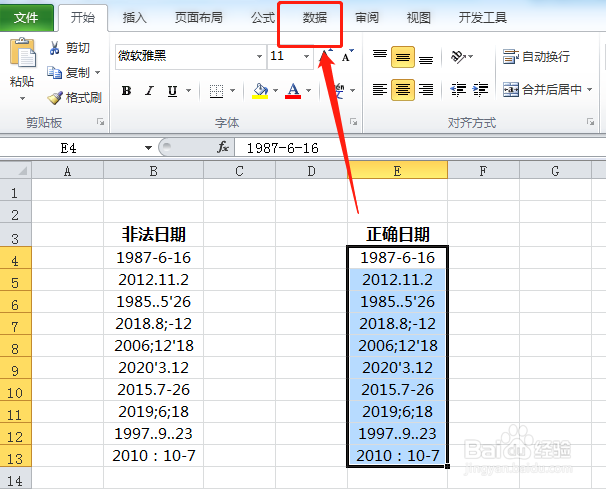606x489 pixels.
Task: Align text left
Action: click(x=380, y=90)
